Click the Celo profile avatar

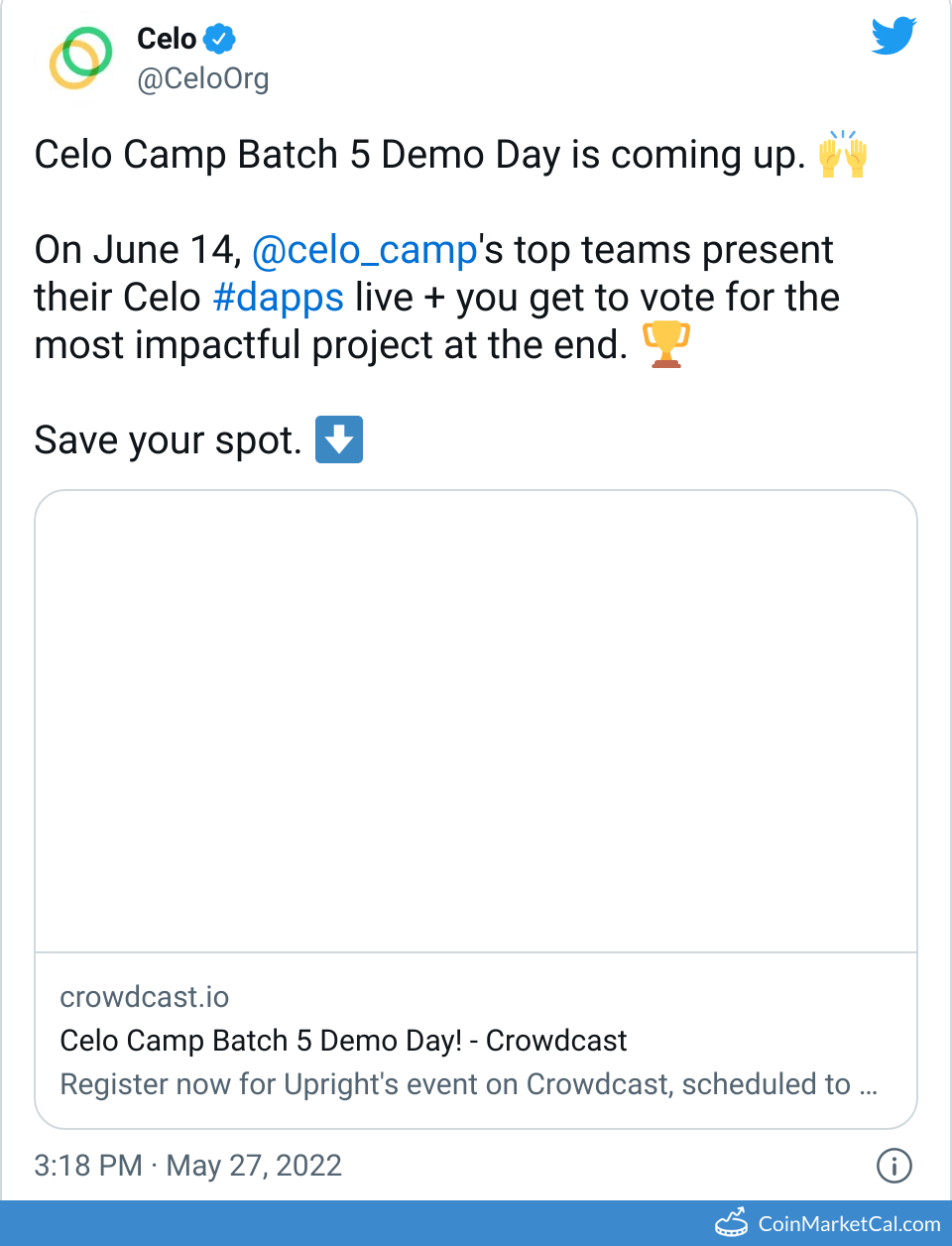point(81,58)
